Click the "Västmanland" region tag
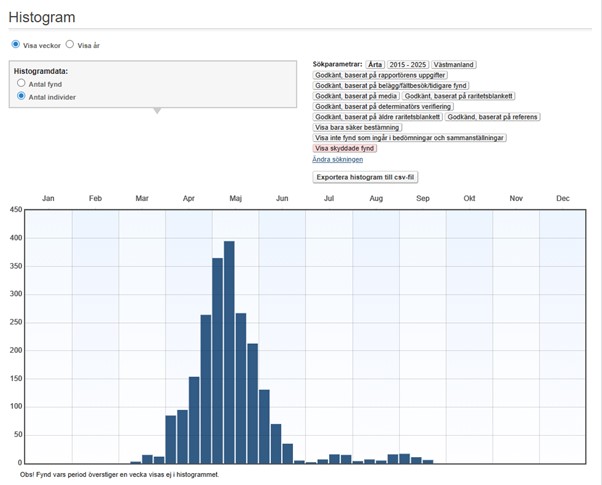The width and height of the screenshot is (602, 485). 454,64
